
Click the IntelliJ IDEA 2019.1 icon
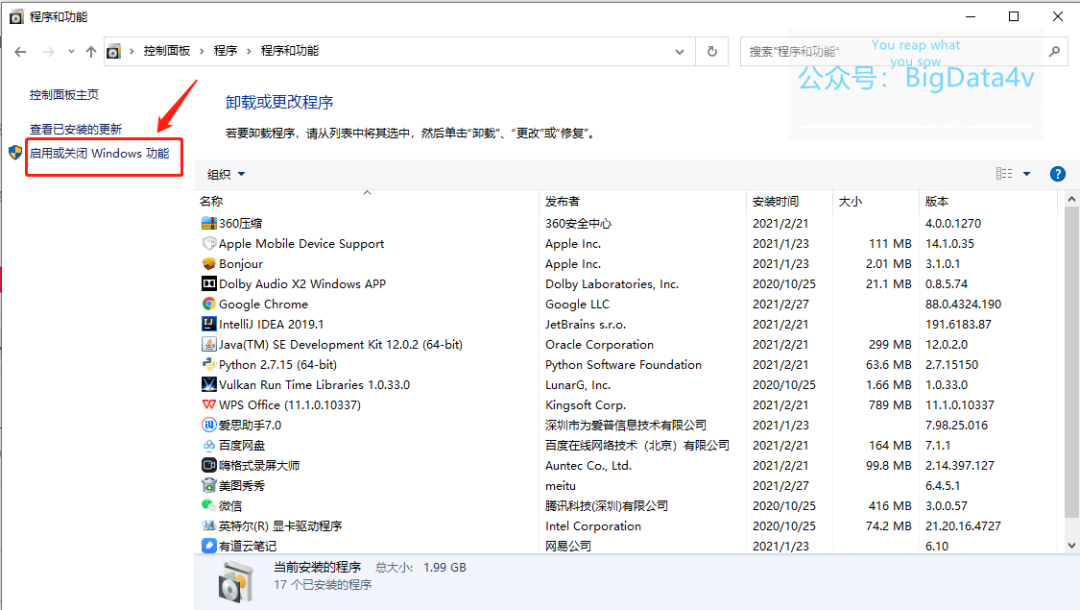click(x=209, y=324)
